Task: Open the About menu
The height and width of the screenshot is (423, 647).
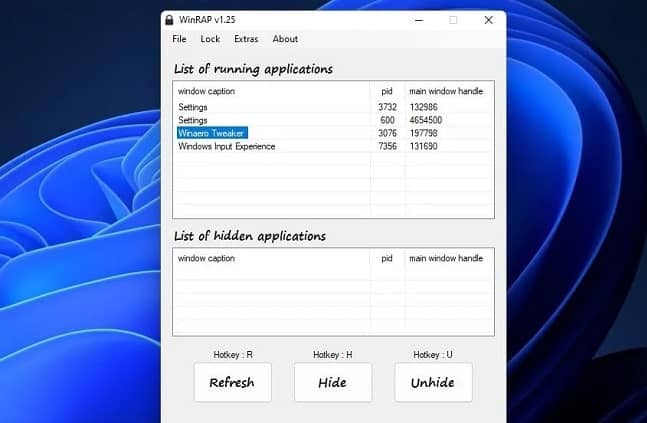Action: click(285, 39)
